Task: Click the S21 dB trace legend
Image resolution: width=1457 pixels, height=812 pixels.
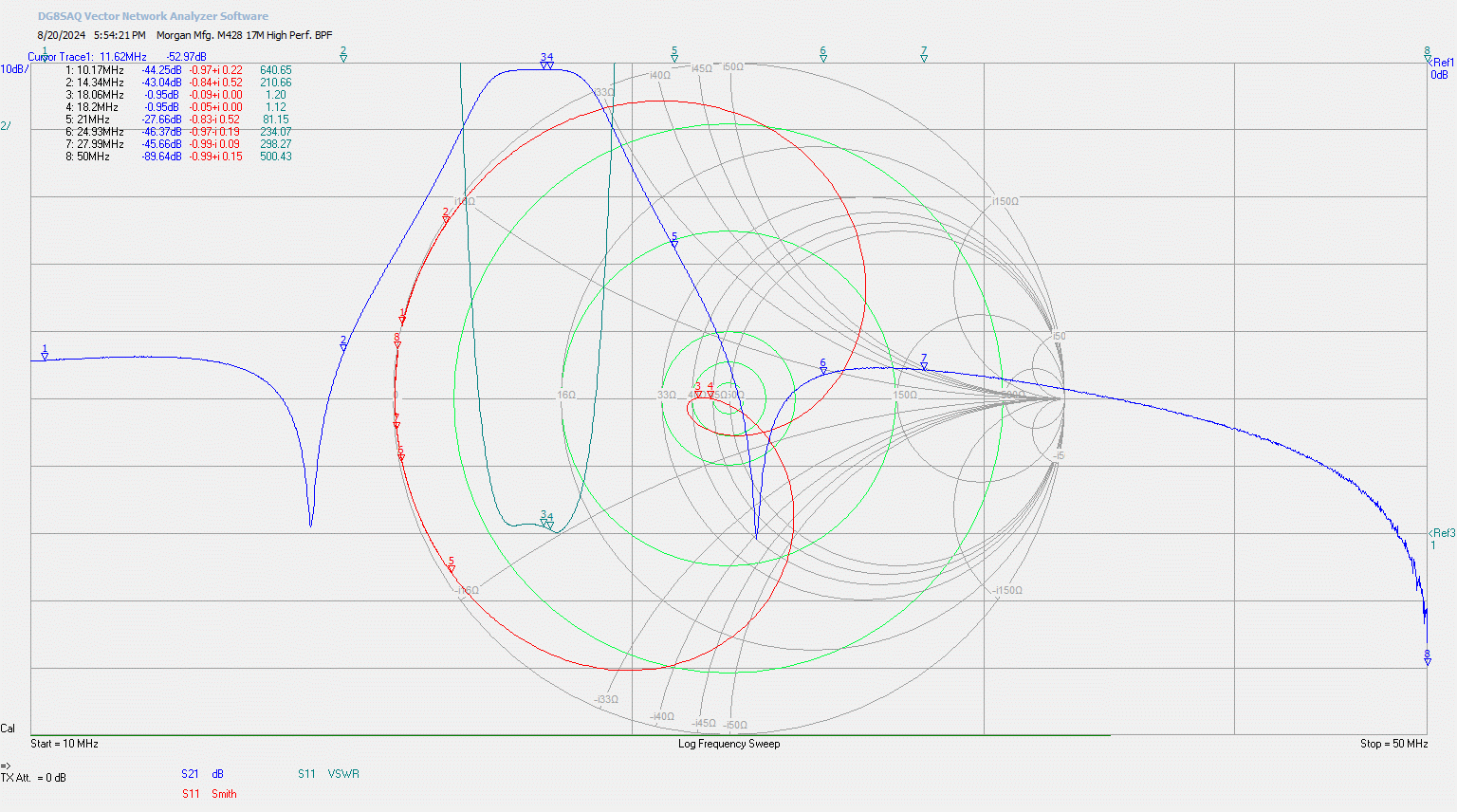Action: click(x=202, y=774)
